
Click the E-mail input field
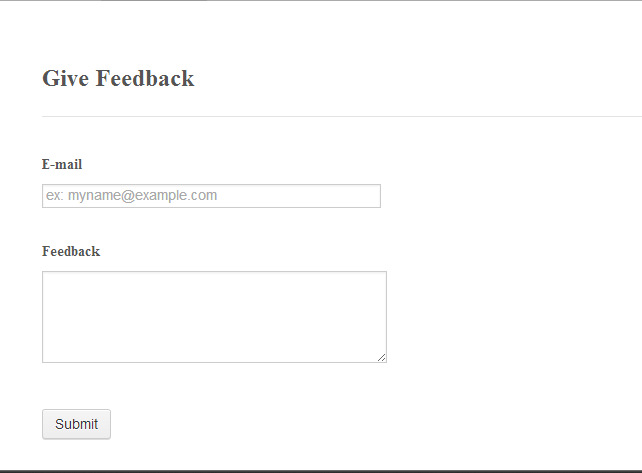[x=211, y=196]
